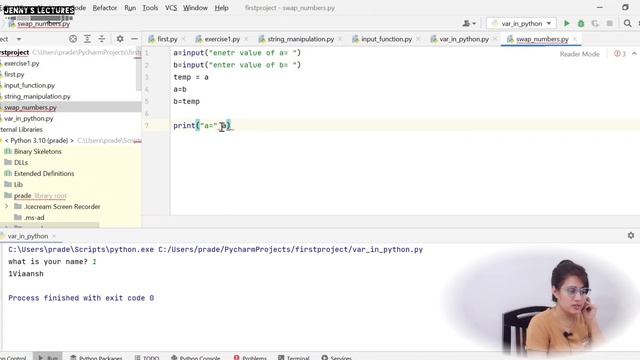Close the first.py tab

(183, 39)
